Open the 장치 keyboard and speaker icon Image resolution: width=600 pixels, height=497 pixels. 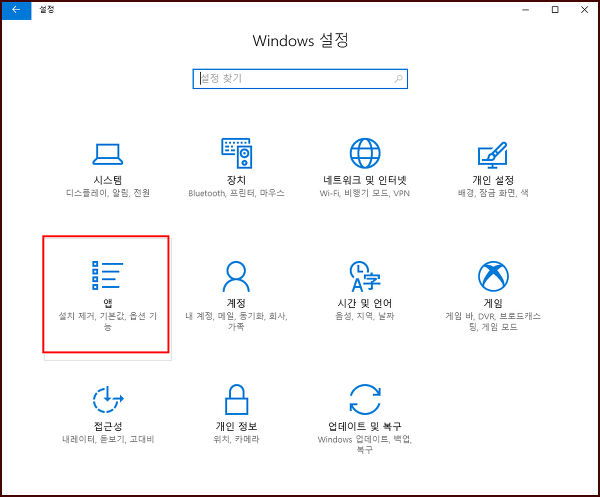pos(236,153)
